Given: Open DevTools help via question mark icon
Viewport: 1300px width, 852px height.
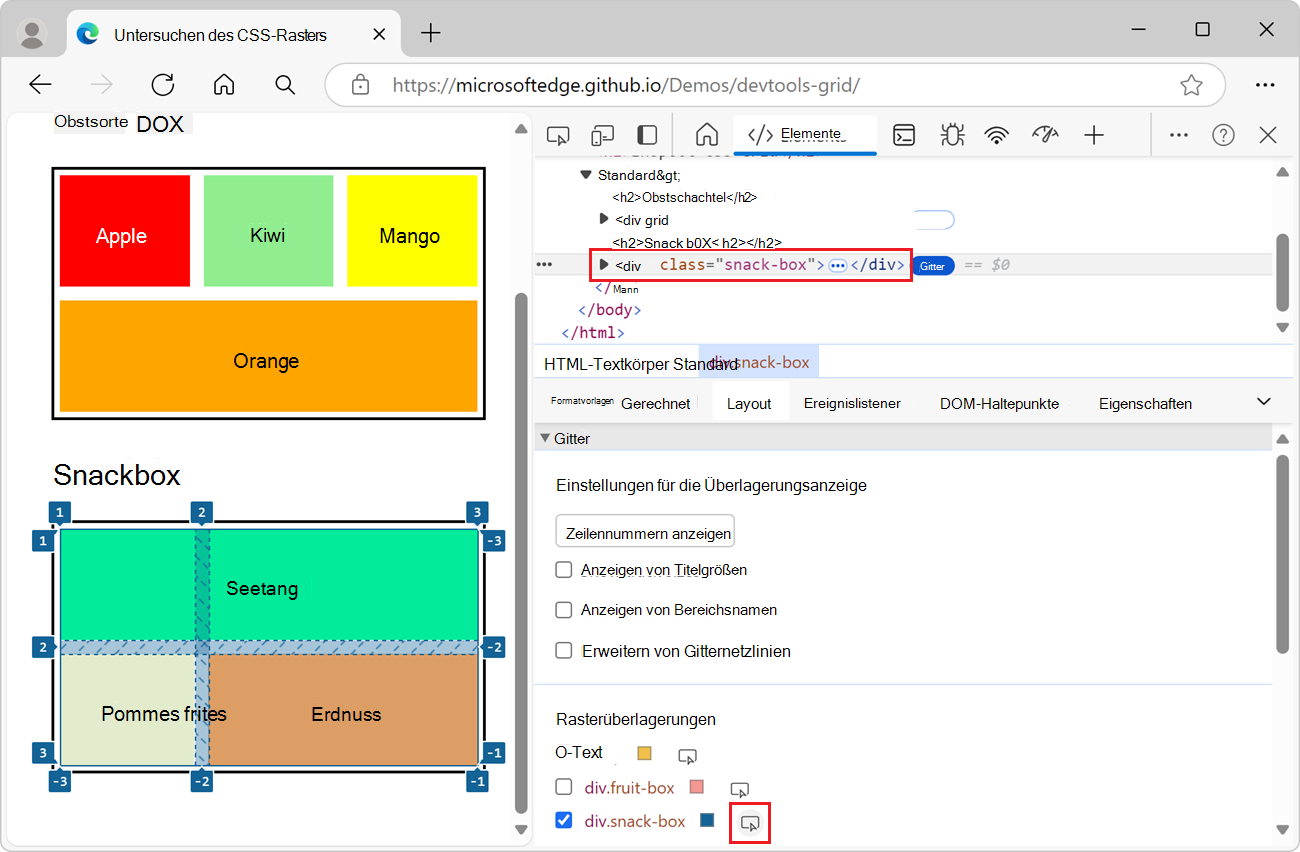Looking at the screenshot, I should tap(1222, 134).
